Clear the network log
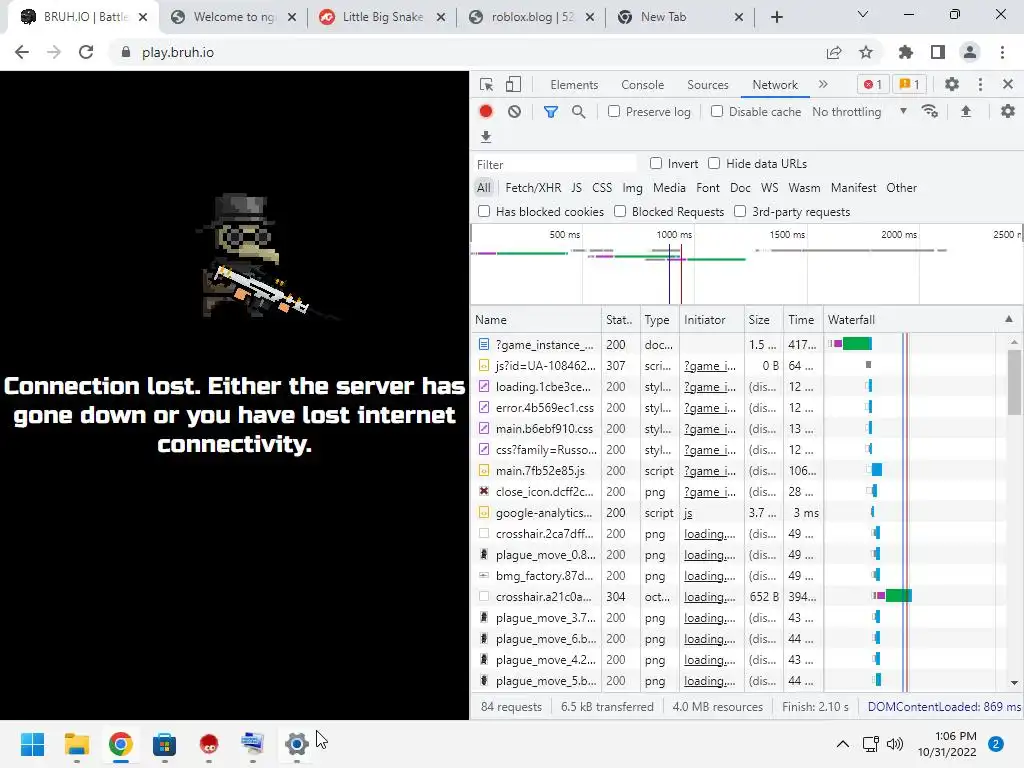Image resolution: width=1024 pixels, height=768 pixels. [x=515, y=112]
